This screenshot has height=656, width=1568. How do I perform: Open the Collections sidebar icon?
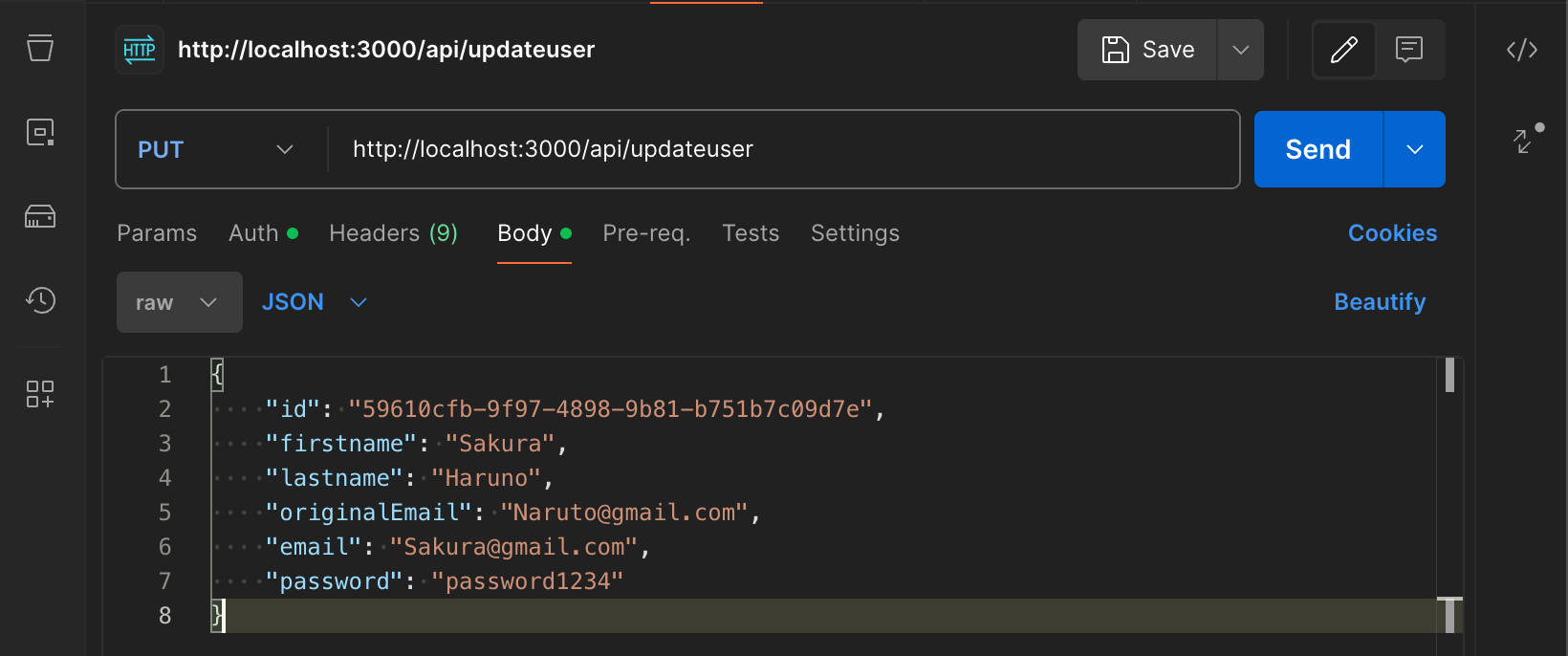(x=40, y=48)
